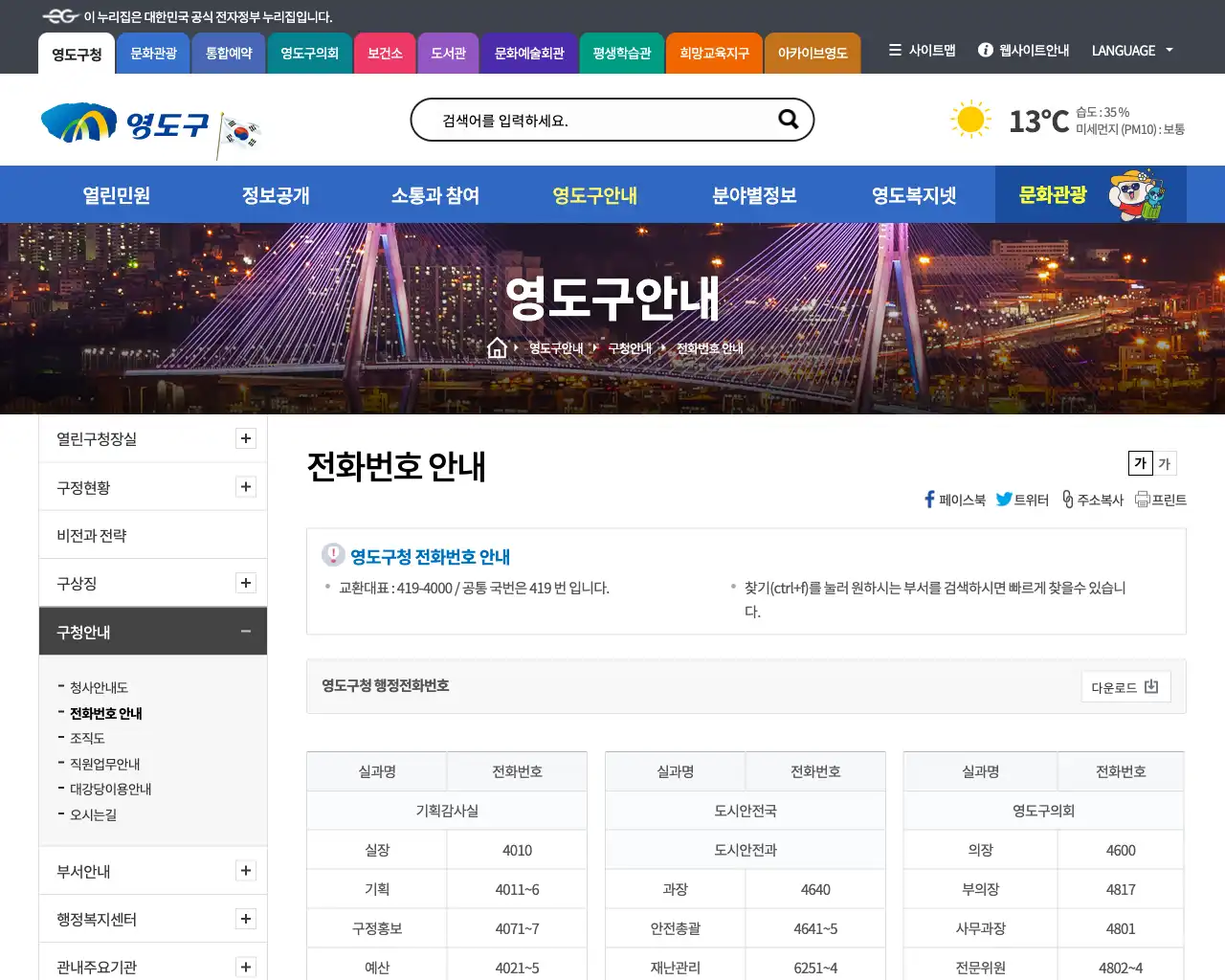
Task: Expand the 부서안내 sidebar section
Action: click(246, 870)
